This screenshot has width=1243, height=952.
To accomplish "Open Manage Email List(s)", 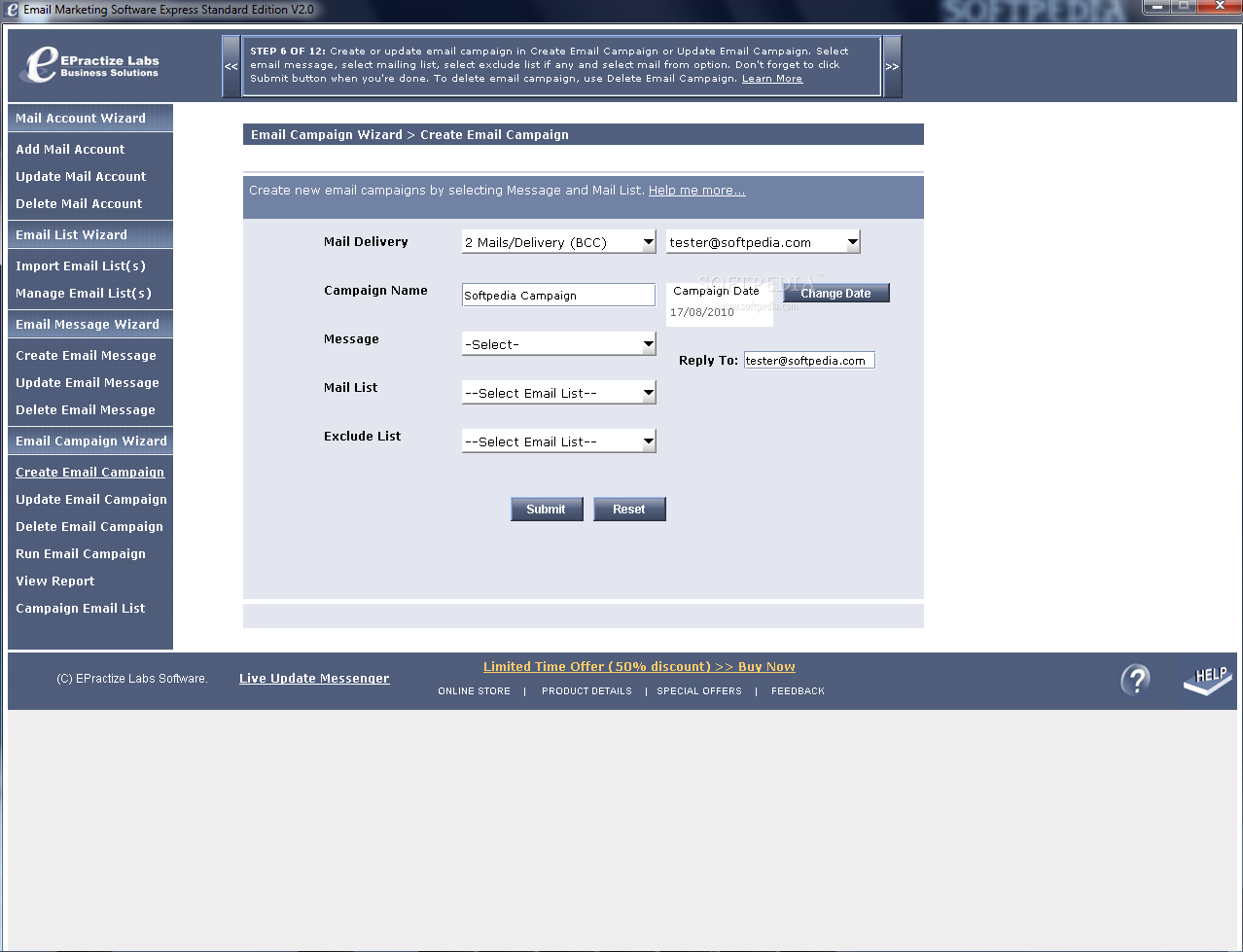I will (84, 293).
